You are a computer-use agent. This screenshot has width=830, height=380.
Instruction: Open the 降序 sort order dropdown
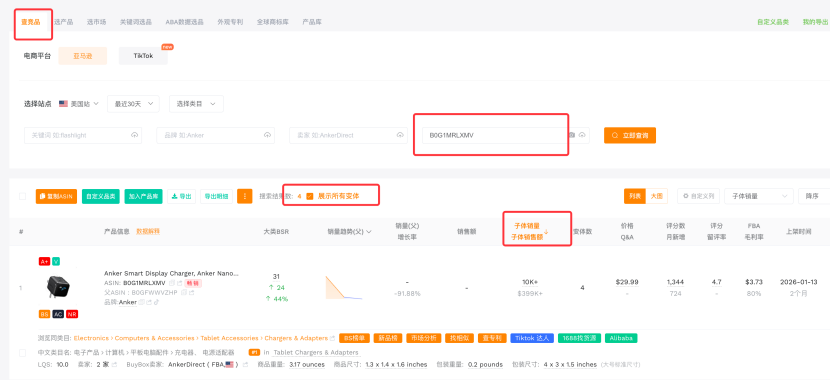814,196
